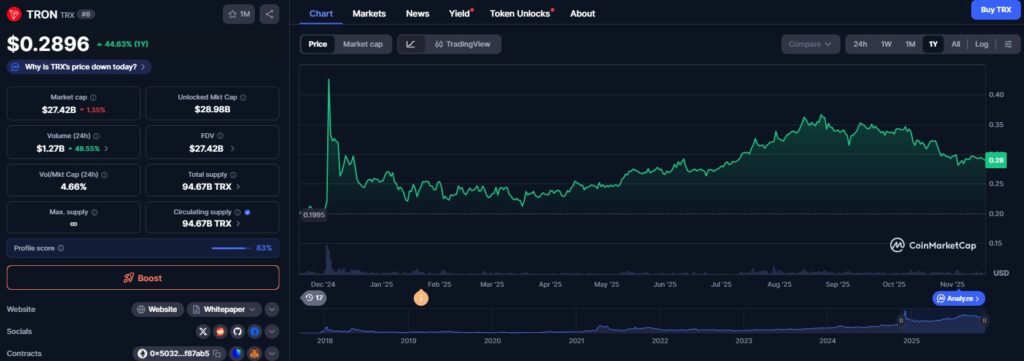The width and height of the screenshot is (1024, 361).
Task: Click the FDV info icon
Action: tap(221, 136)
